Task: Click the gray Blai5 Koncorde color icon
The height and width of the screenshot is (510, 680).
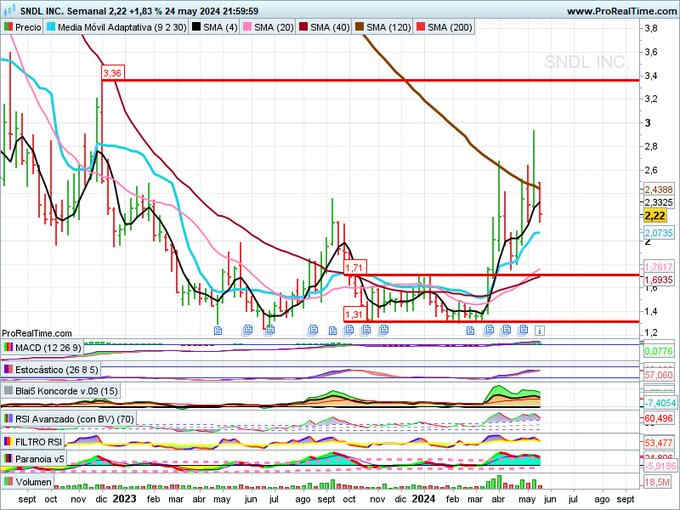Action: 8,391
